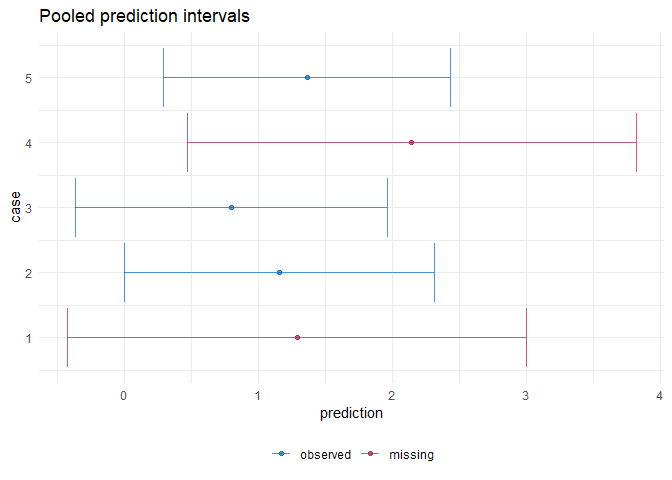The width and height of the screenshot is (672, 480).
Task: Click the 'Pooled prediction intervals' title
Action: click(144, 17)
